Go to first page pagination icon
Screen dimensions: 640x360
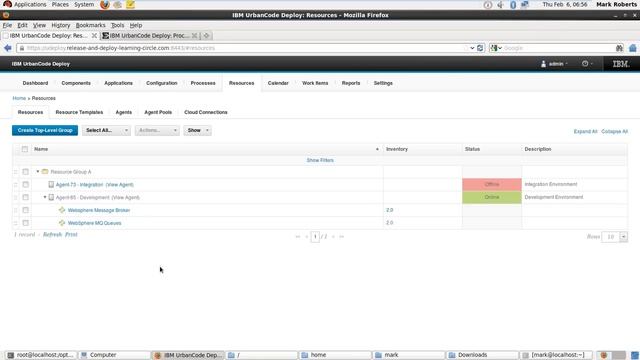point(298,237)
